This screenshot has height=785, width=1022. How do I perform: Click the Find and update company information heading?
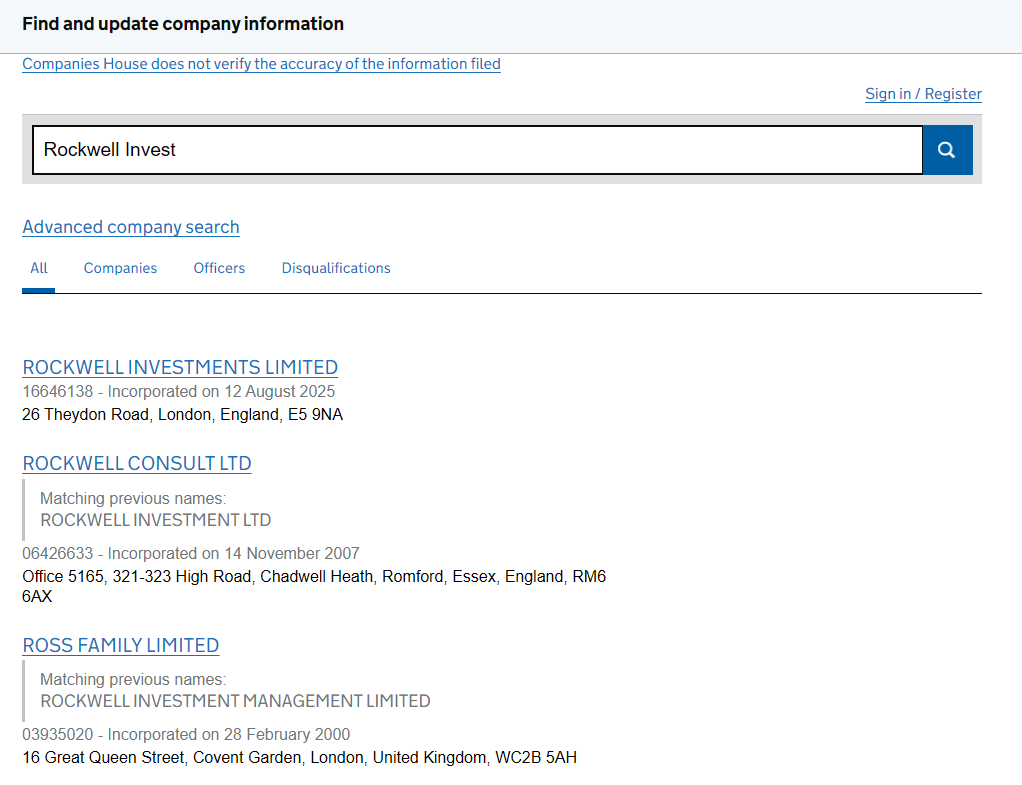pyautogui.click(x=183, y=24)
